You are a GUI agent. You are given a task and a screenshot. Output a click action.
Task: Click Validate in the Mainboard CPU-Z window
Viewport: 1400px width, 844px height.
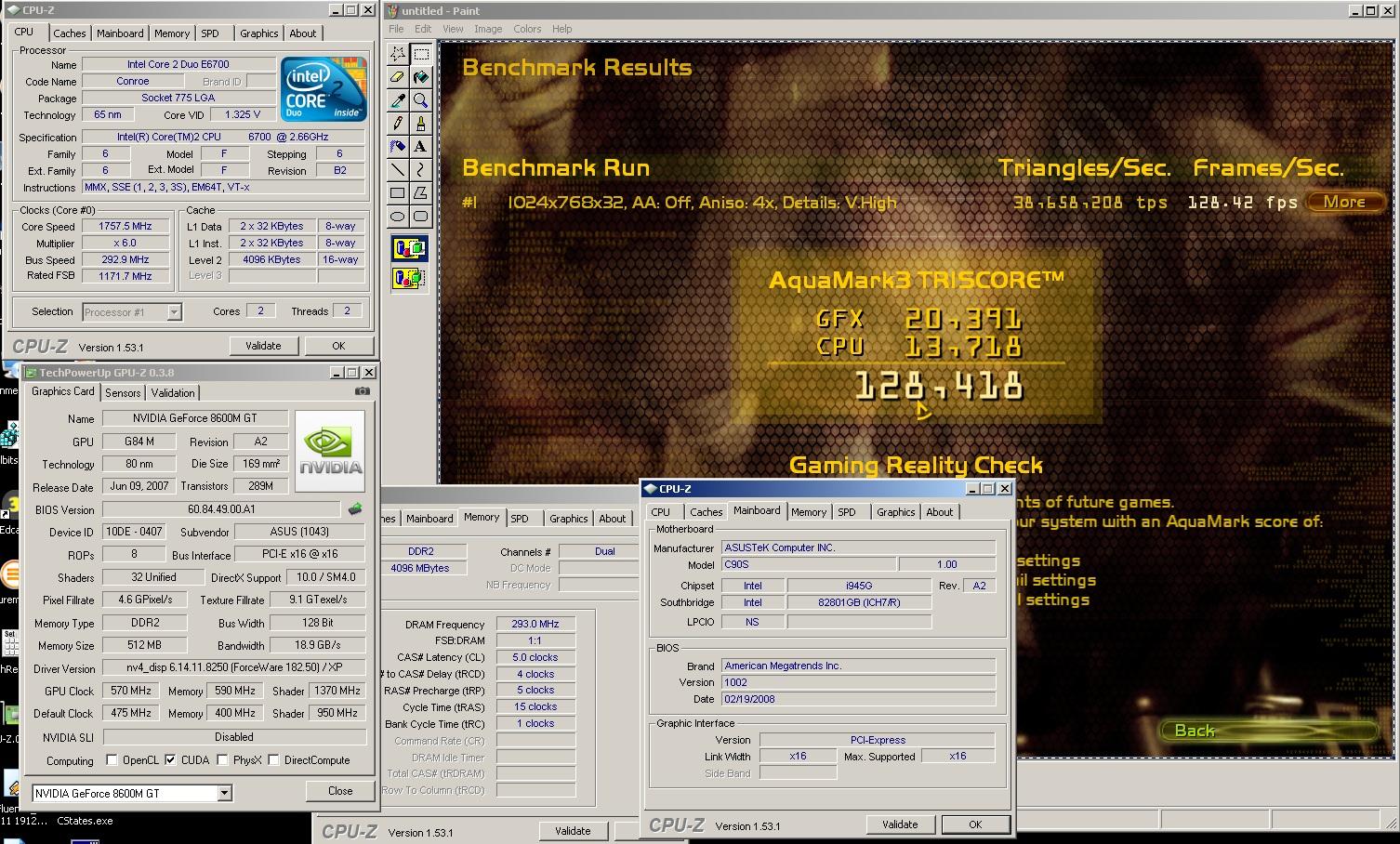[900, 824]
